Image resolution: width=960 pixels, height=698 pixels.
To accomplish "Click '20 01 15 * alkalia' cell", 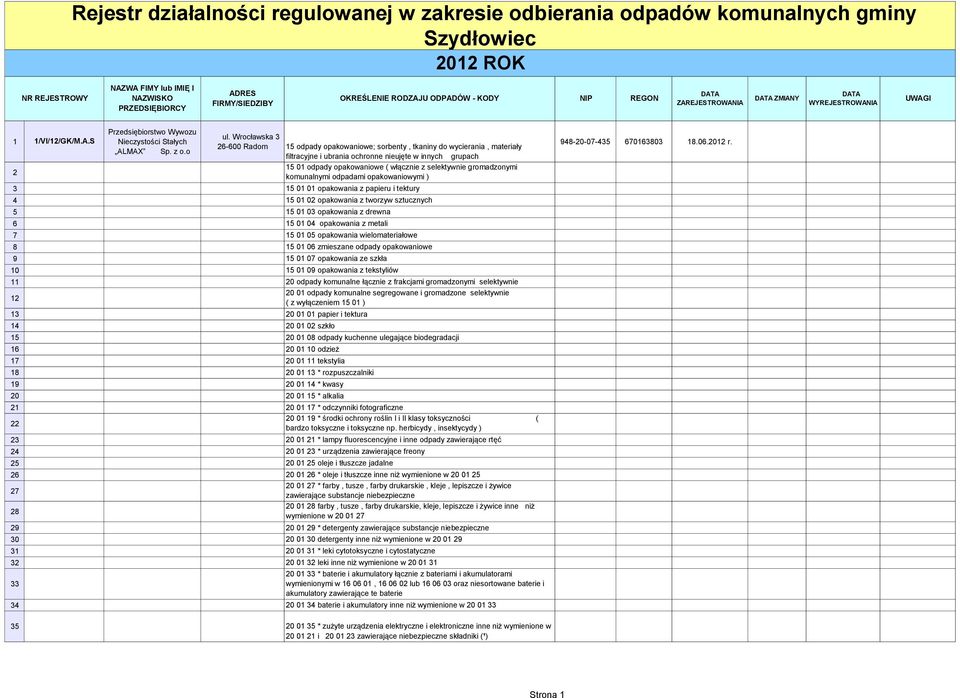I will pyautogui.click(x=419, y=396).
